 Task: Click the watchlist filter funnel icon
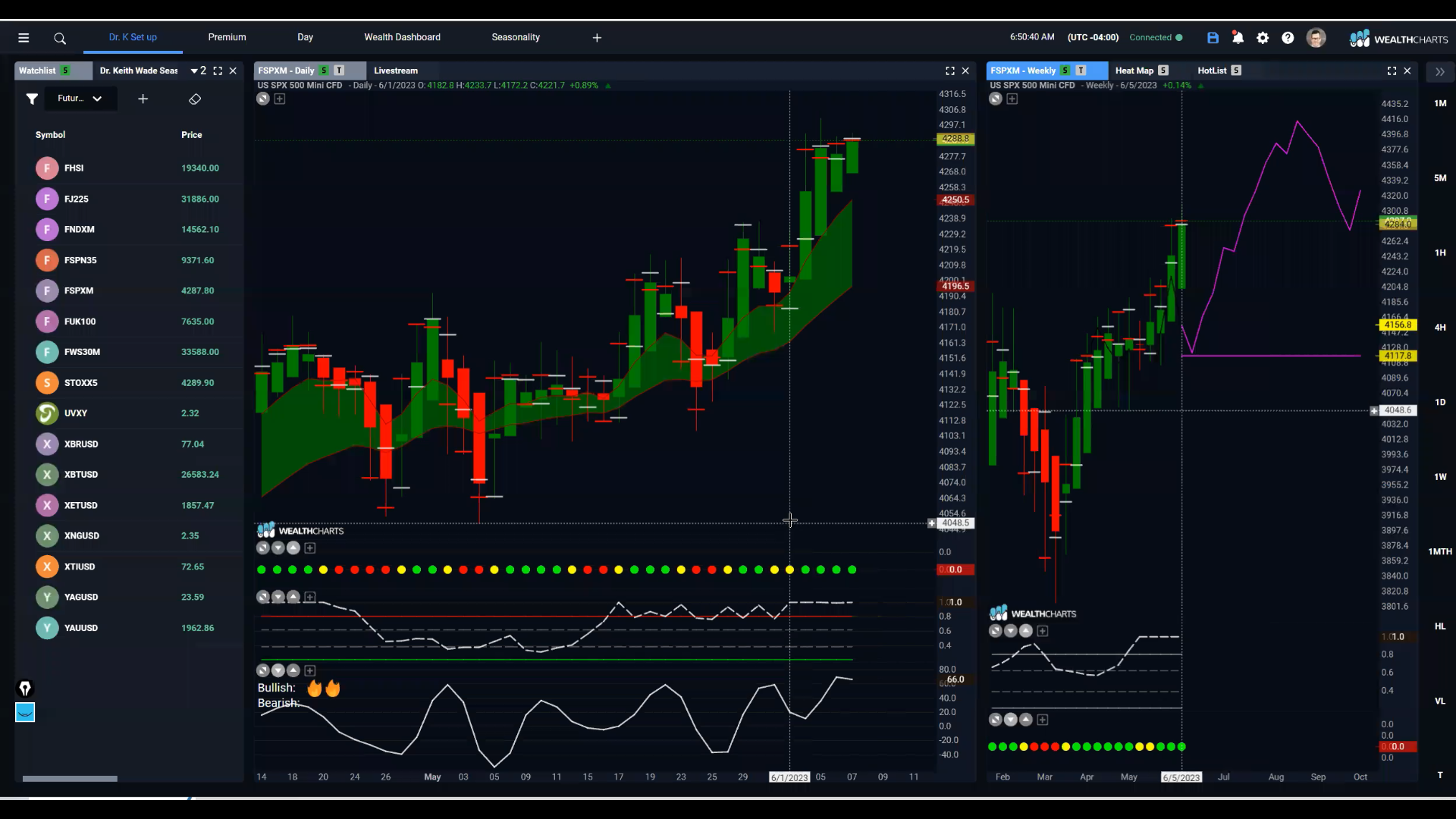(x=32, y=99)
